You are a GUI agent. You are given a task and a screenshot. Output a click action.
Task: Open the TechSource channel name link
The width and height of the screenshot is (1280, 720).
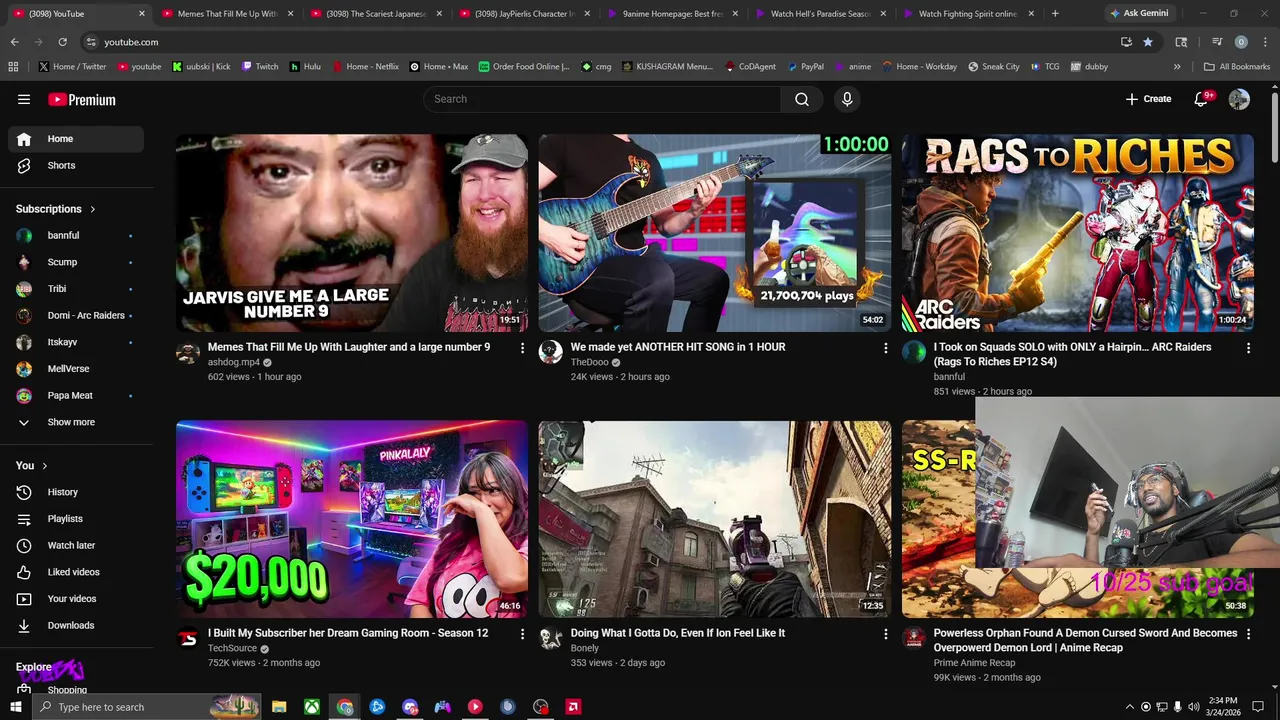click(232, 648)
